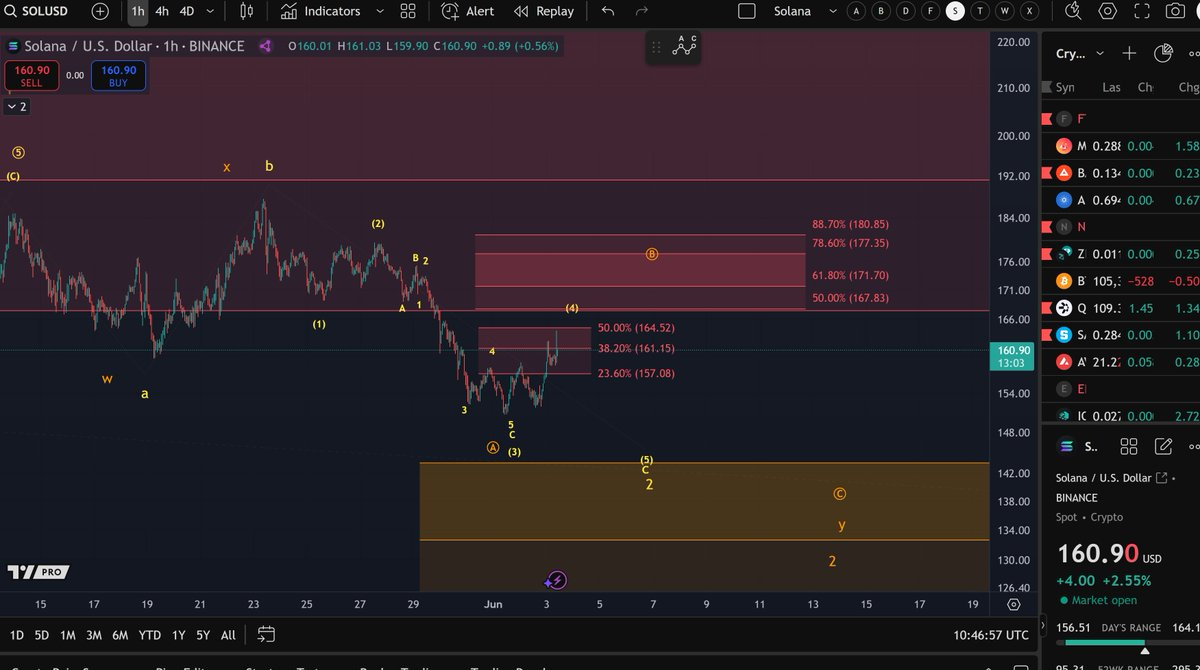Screen dimensions: 1200x670
Task: Select the watchlist row priced 105, with -528
Action: click(1121, 281)
